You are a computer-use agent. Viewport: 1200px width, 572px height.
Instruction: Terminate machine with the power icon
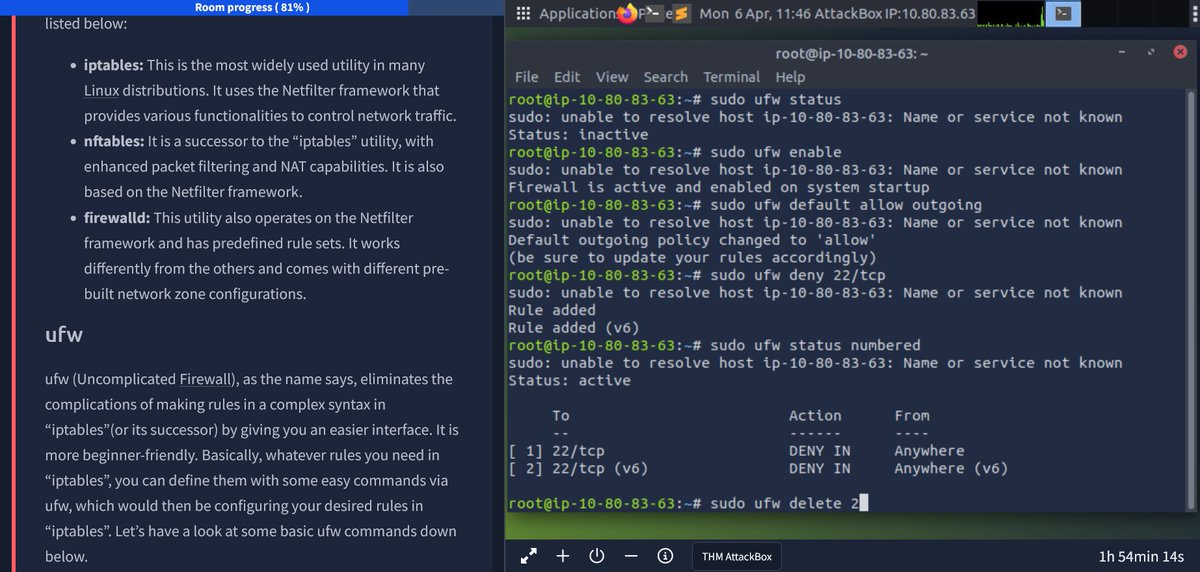click(597, 556)
